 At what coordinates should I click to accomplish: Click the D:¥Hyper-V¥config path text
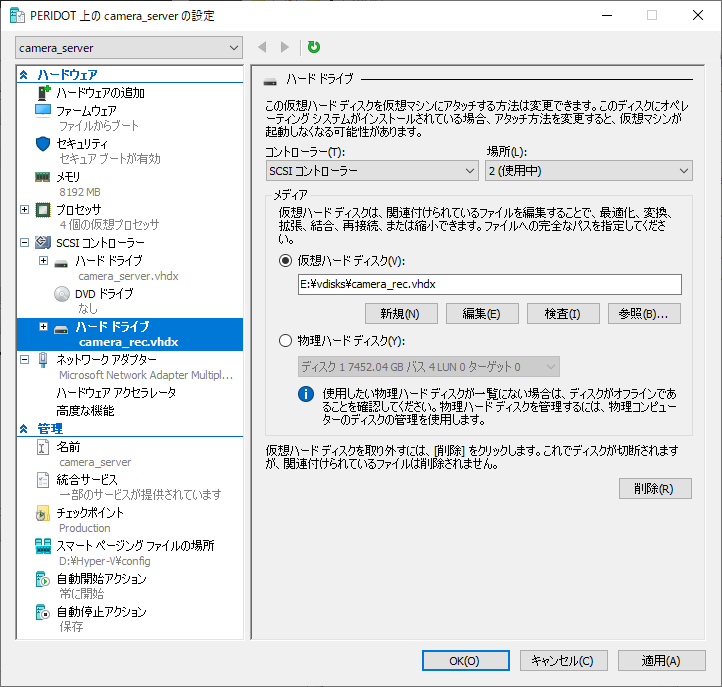tap(105, 561)
